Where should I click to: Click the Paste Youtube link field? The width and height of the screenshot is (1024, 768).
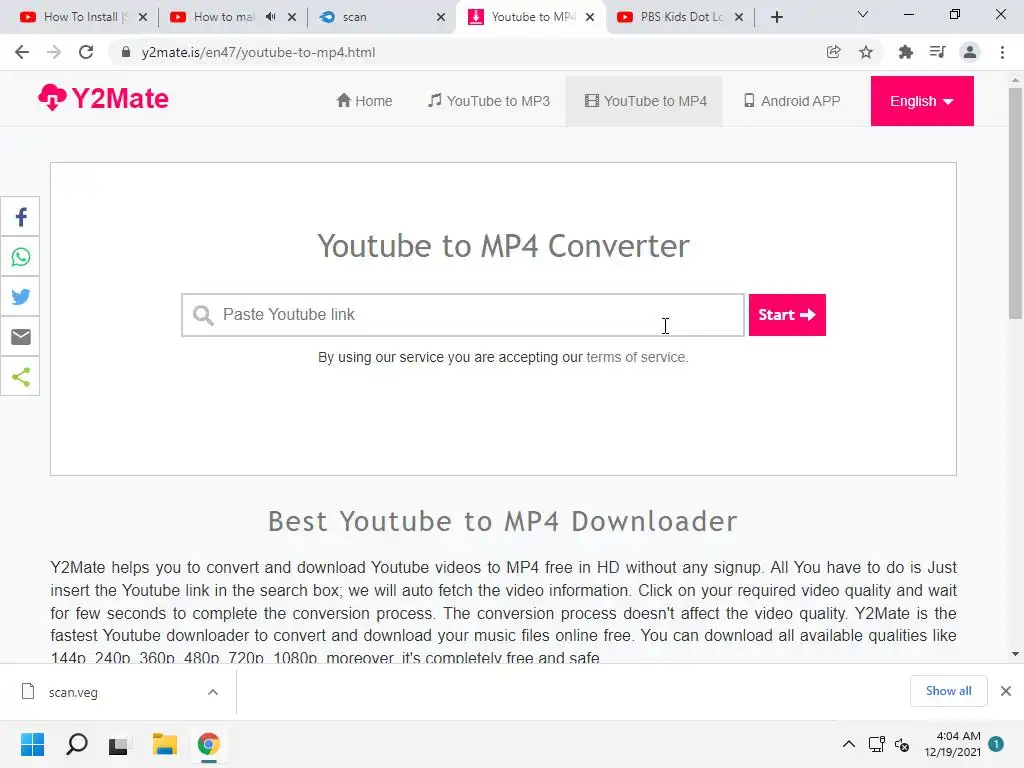click(x=463, y=315)
